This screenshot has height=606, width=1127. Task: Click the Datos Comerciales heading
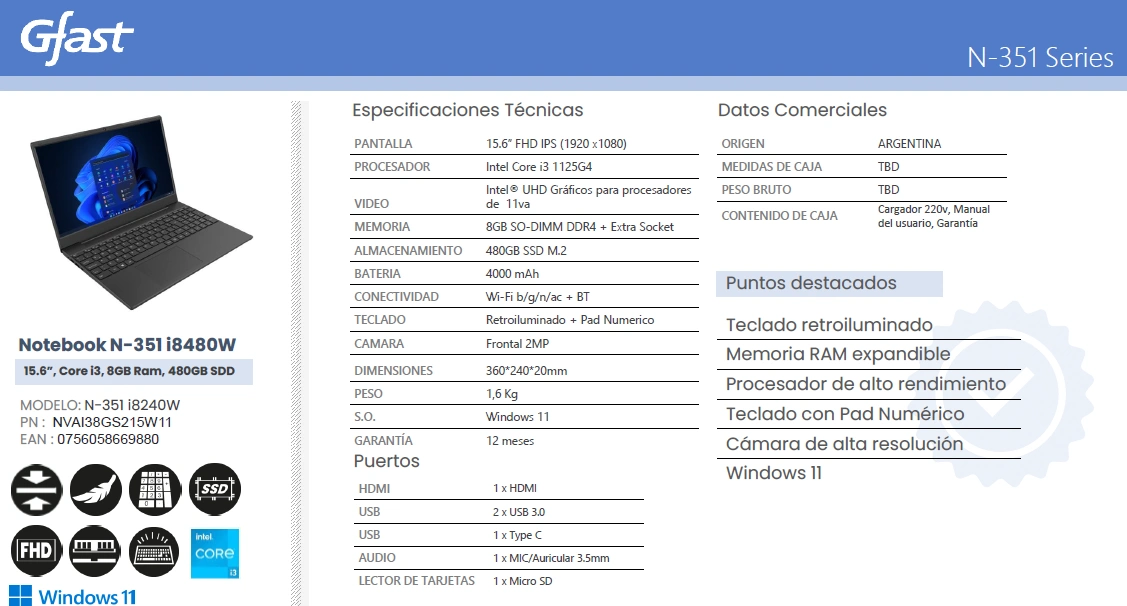point(802,110)
